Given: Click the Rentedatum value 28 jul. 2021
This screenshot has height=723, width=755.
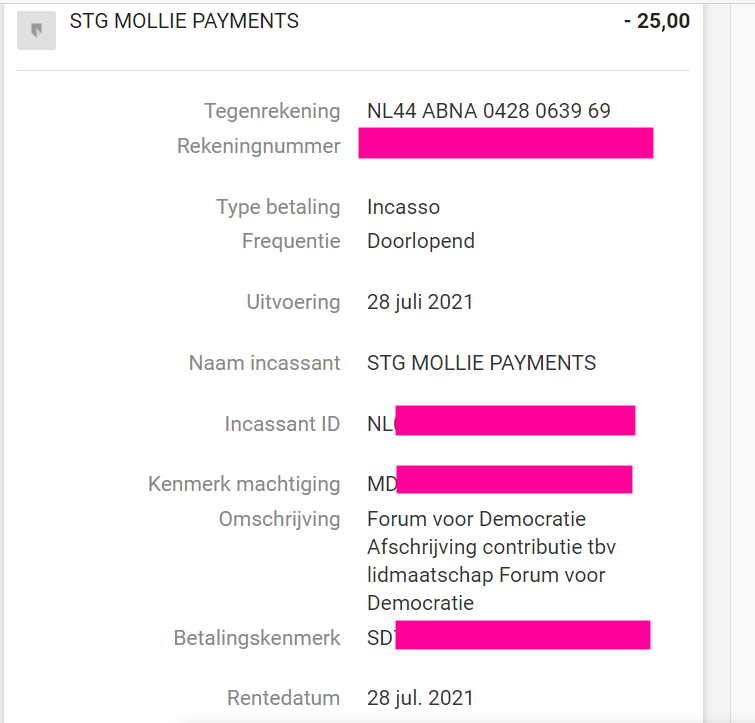Looking at the screenshot, I should 420,697.
